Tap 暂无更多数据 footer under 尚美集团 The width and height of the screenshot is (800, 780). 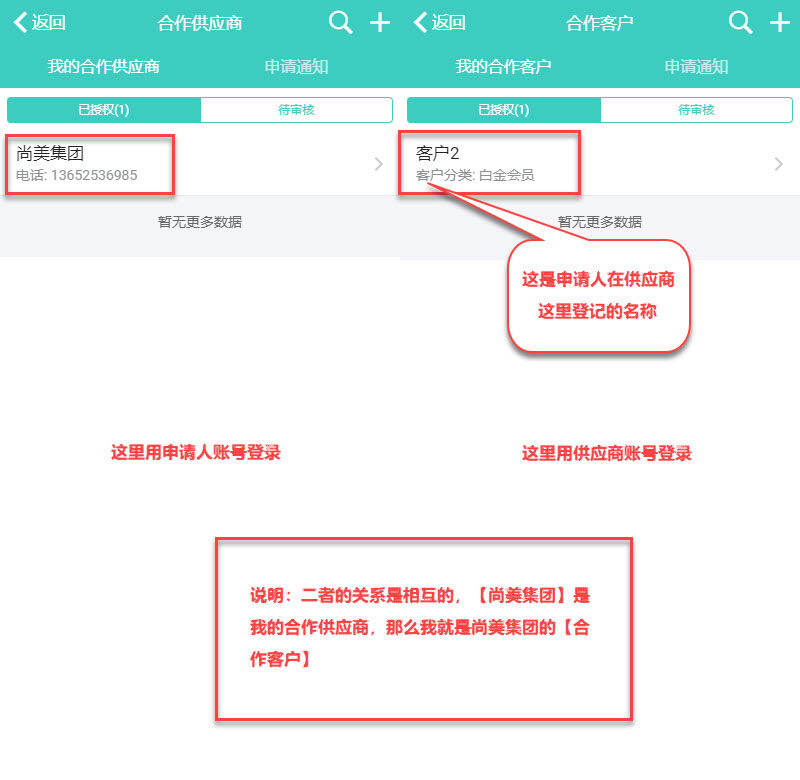[200, 222]
